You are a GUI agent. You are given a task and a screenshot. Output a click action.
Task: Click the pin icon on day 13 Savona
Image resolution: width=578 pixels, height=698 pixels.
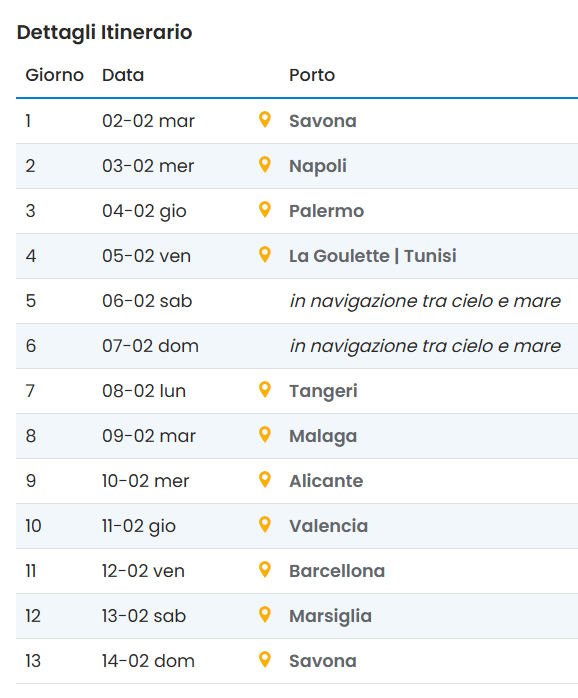tap(265, 659)
